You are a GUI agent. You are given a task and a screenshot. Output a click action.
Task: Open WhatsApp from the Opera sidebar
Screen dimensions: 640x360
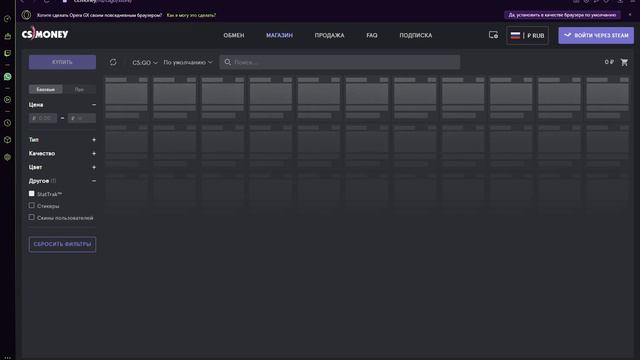point(7,77)
